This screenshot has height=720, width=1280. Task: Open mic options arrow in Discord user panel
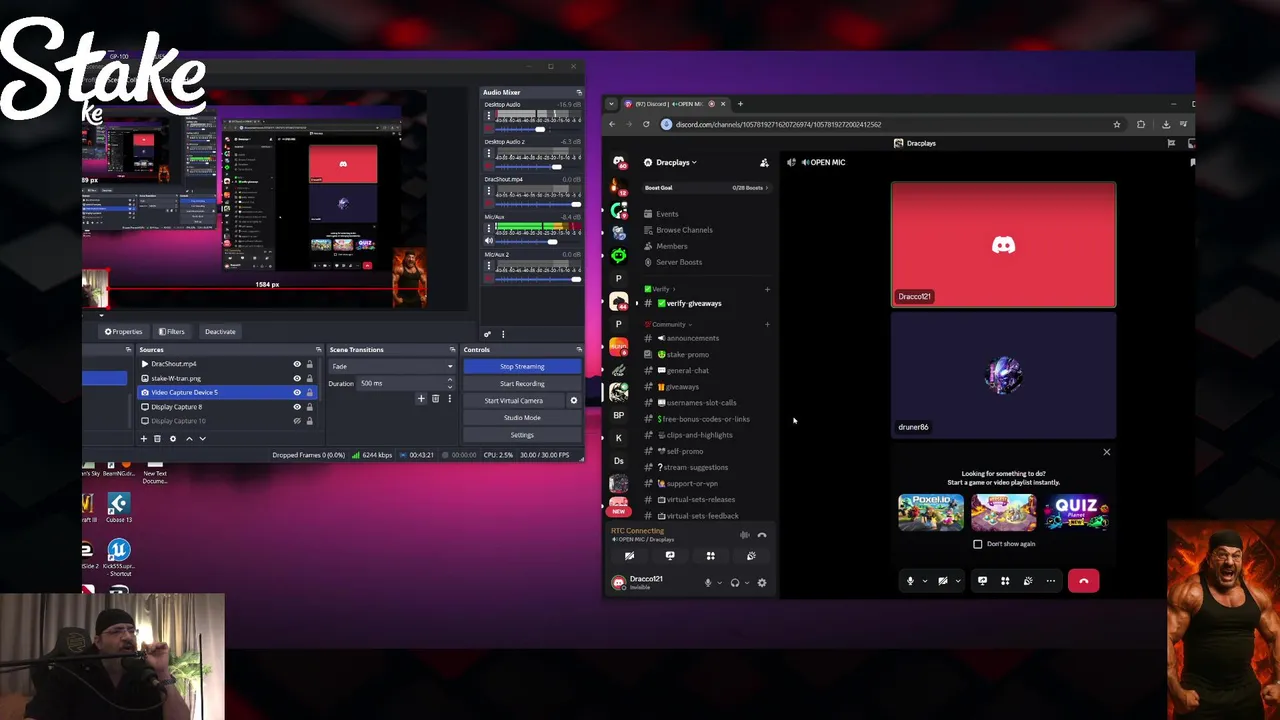718,582
